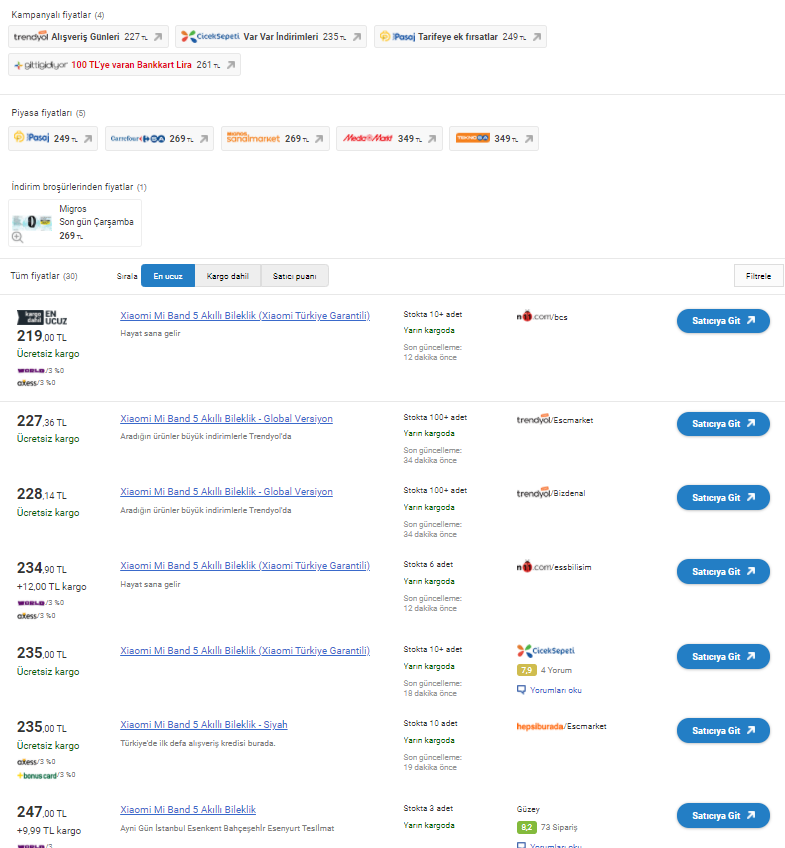Image resolution: width=785 pixels, height=848 pixels.
Task: Click the ÇiçekSepeti 7,9 rating badge
Action: point(527,670)
